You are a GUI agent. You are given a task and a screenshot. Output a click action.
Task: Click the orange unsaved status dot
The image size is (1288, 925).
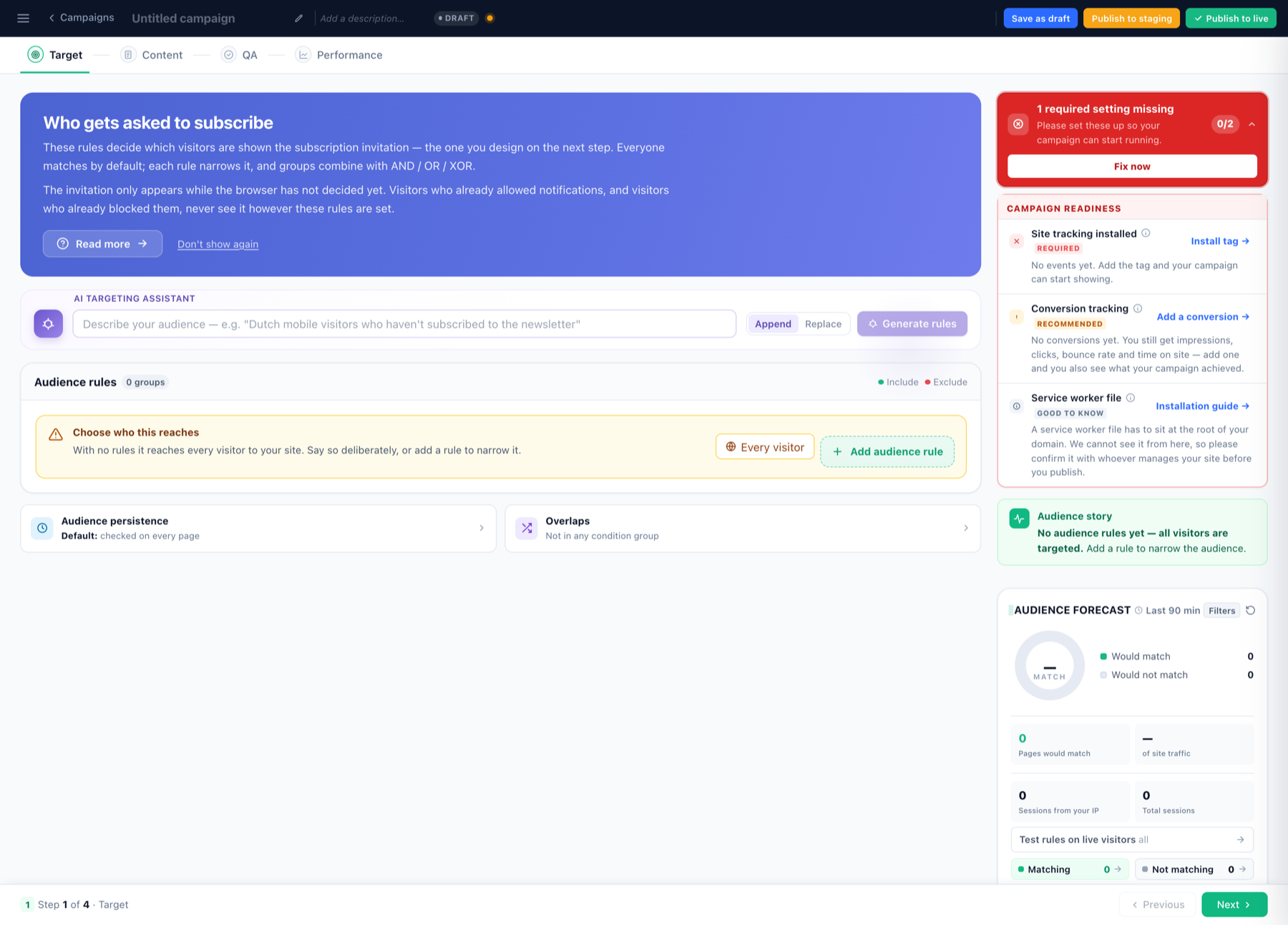tap(490, 18)
